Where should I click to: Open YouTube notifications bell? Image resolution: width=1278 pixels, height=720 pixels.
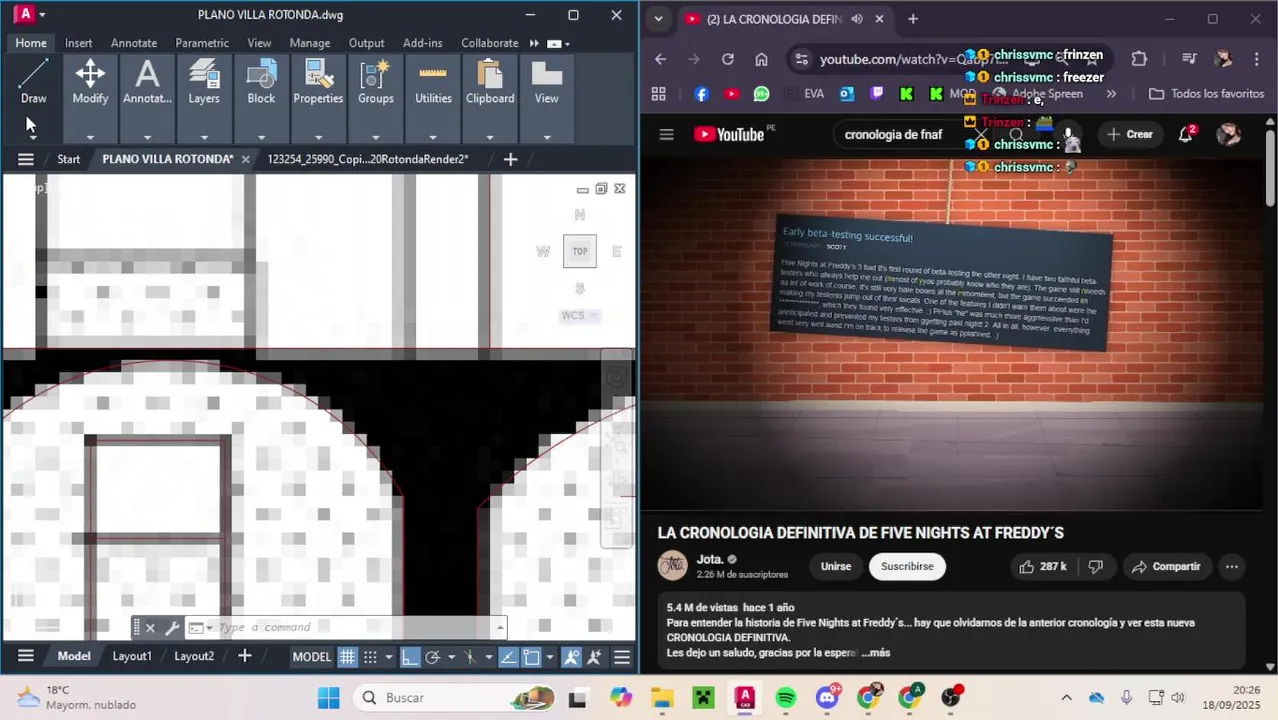click(x=1186, y=134)
